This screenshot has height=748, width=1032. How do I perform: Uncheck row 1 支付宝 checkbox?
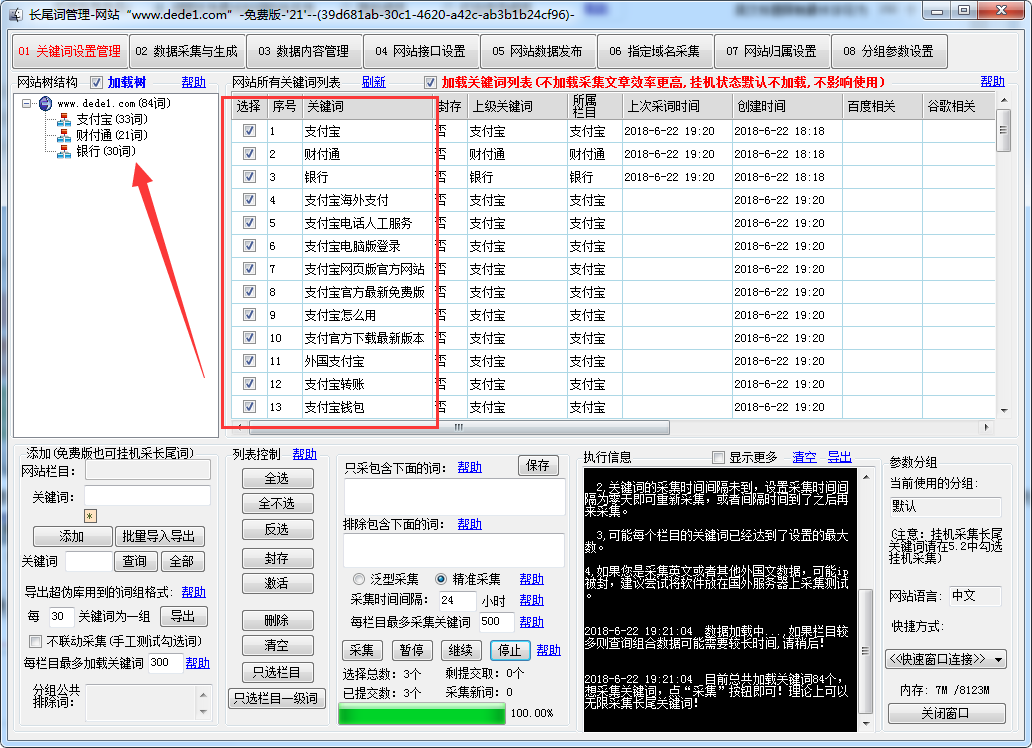coord(249,130)
